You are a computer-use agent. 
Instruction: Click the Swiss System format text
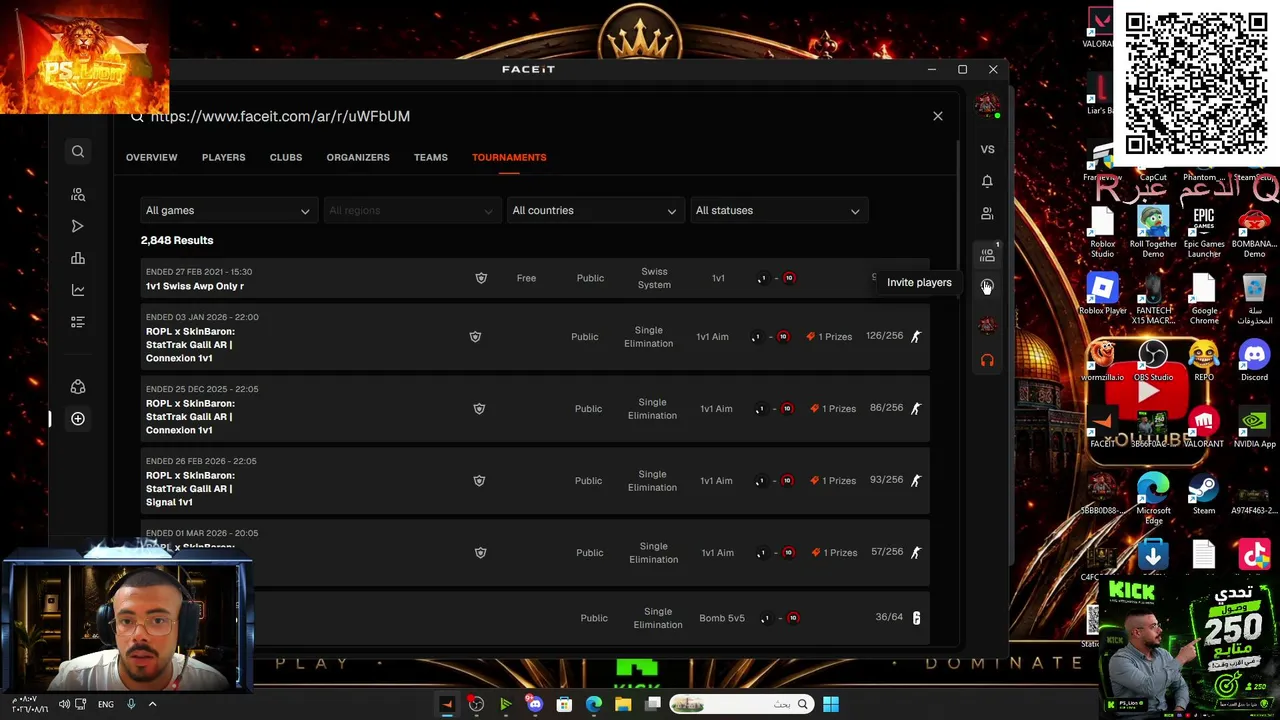[x=654, y=278]
